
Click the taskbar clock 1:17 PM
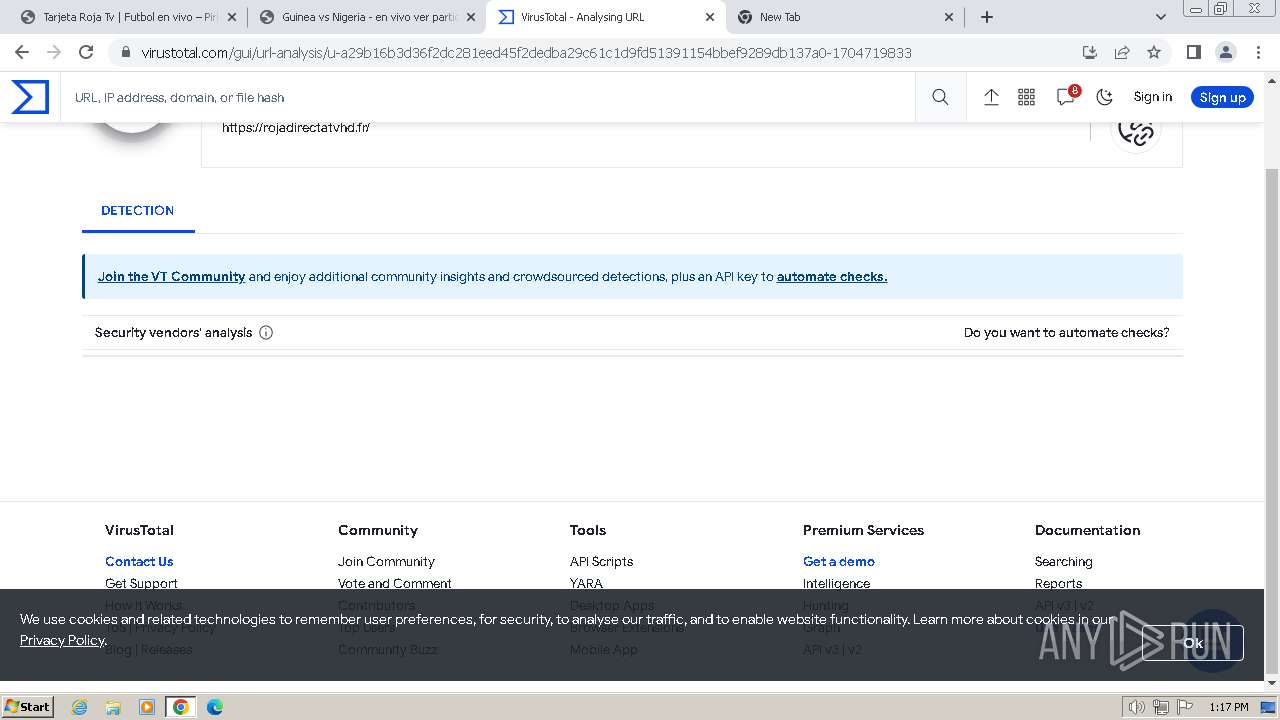click(1229, 707)
